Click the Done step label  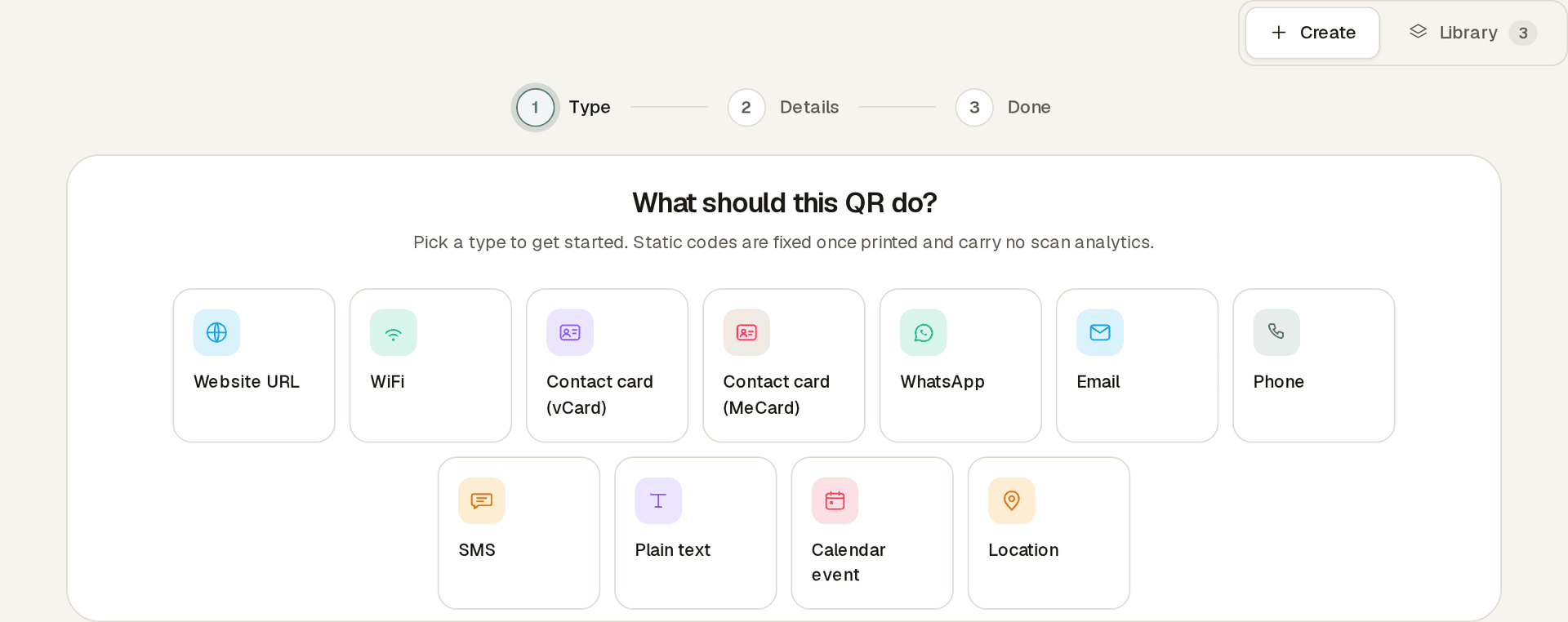[x=1029, y=107]
